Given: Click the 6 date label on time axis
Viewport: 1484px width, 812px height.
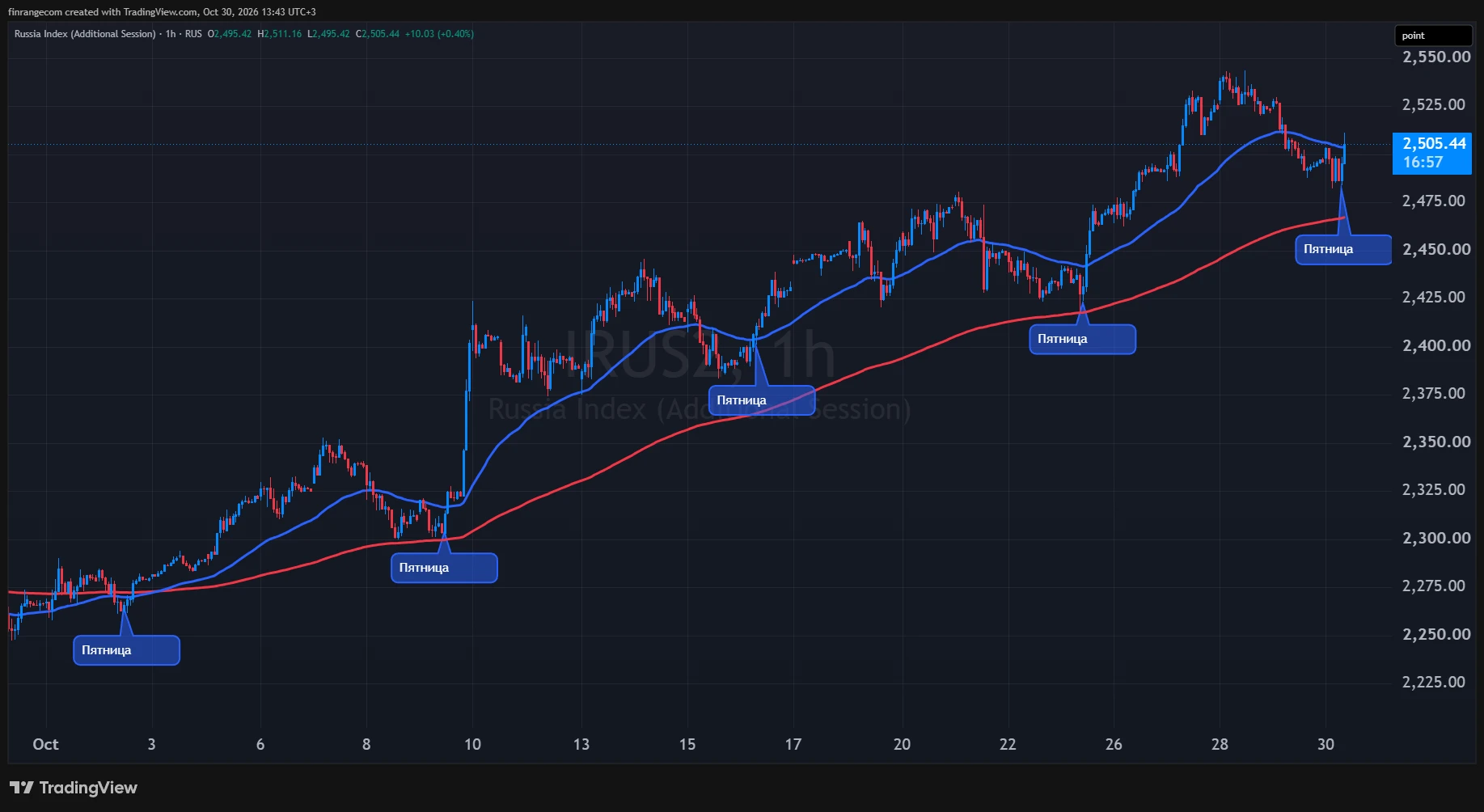Looking at the screenshot, I should coord(260,744).
